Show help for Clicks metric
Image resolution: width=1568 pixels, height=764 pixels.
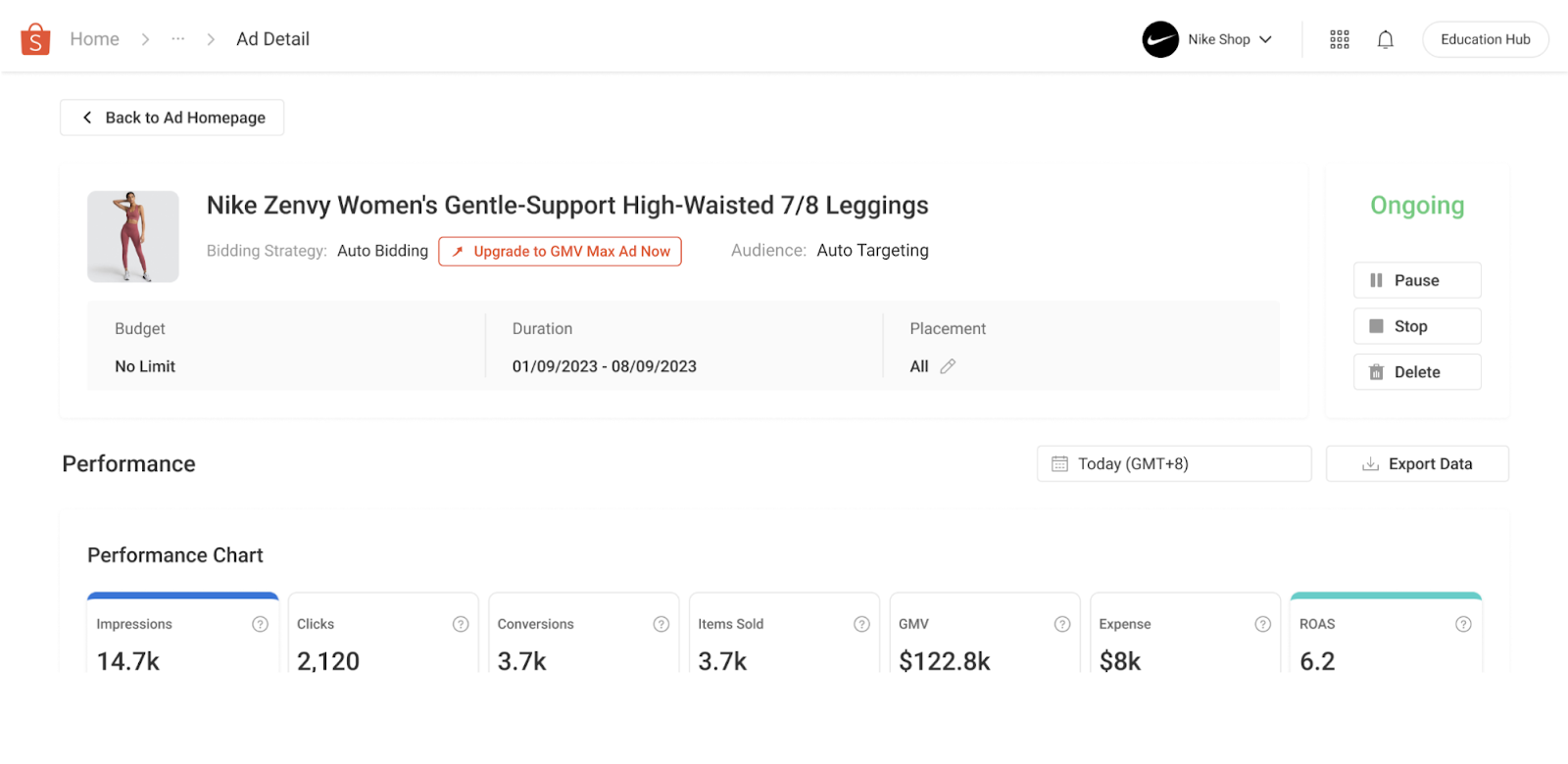tap(461, 624)
